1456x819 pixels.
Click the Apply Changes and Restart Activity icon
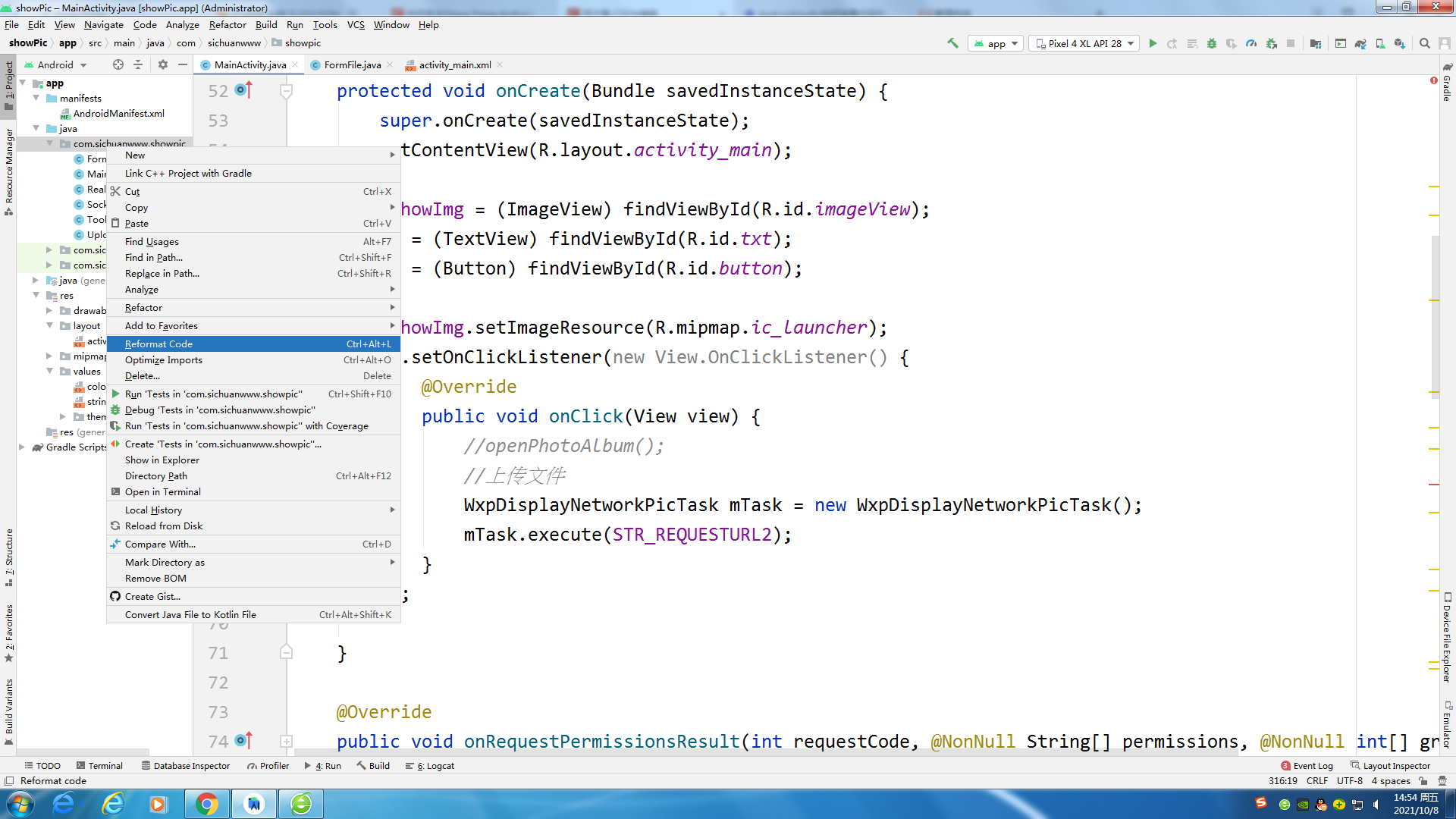[x=1172, y=43]
